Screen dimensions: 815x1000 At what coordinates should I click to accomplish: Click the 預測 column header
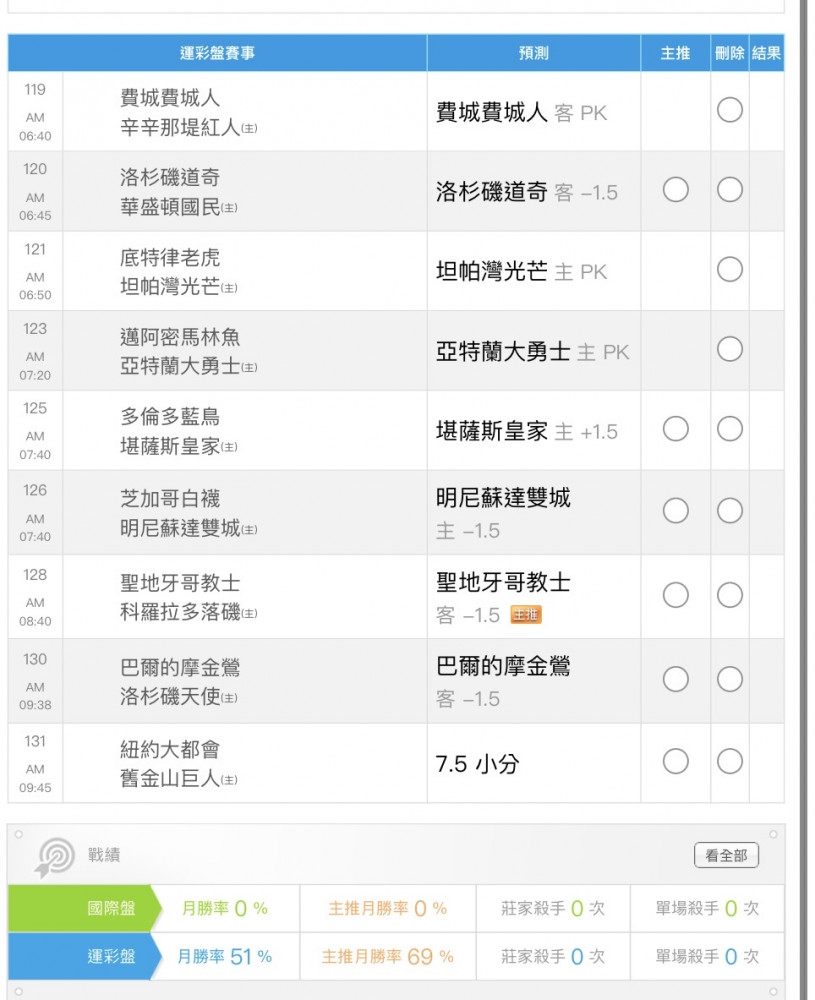pyautogui.click(x=533, y=54)
